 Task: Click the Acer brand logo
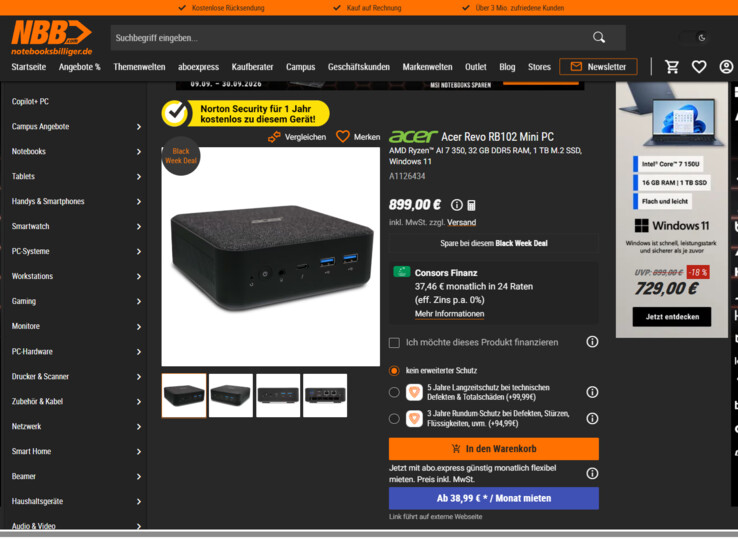(413, 137)
